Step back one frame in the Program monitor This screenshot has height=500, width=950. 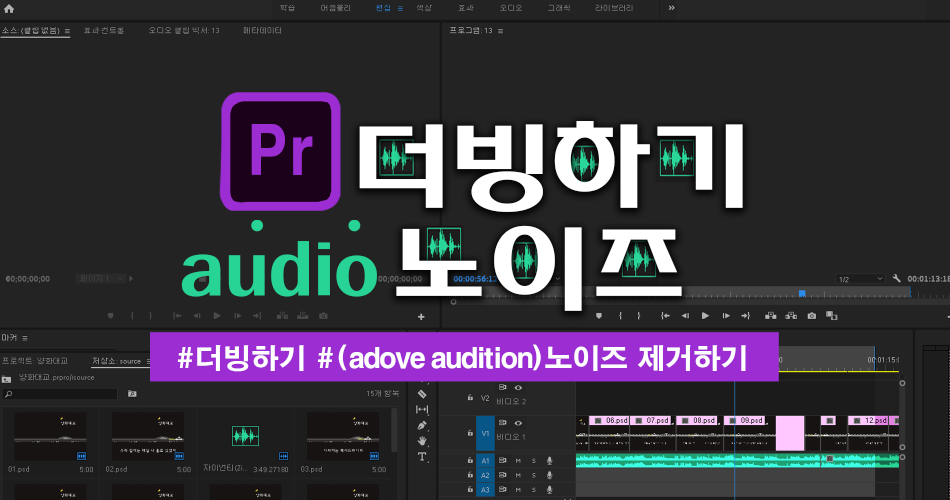click(685, 316)
